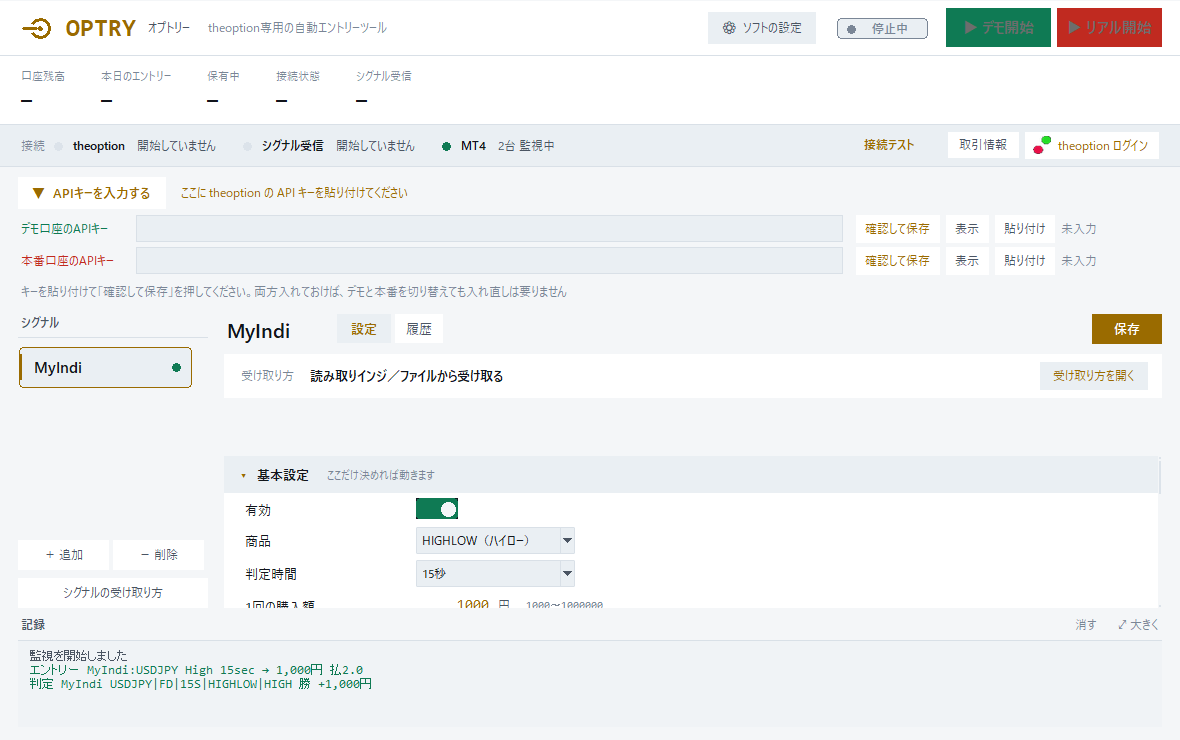Image resolution: width=1180 pixels, height=740 pixels.
Task: Click the MT4 2台 監視中 status
Action: (x=498, y=146)
